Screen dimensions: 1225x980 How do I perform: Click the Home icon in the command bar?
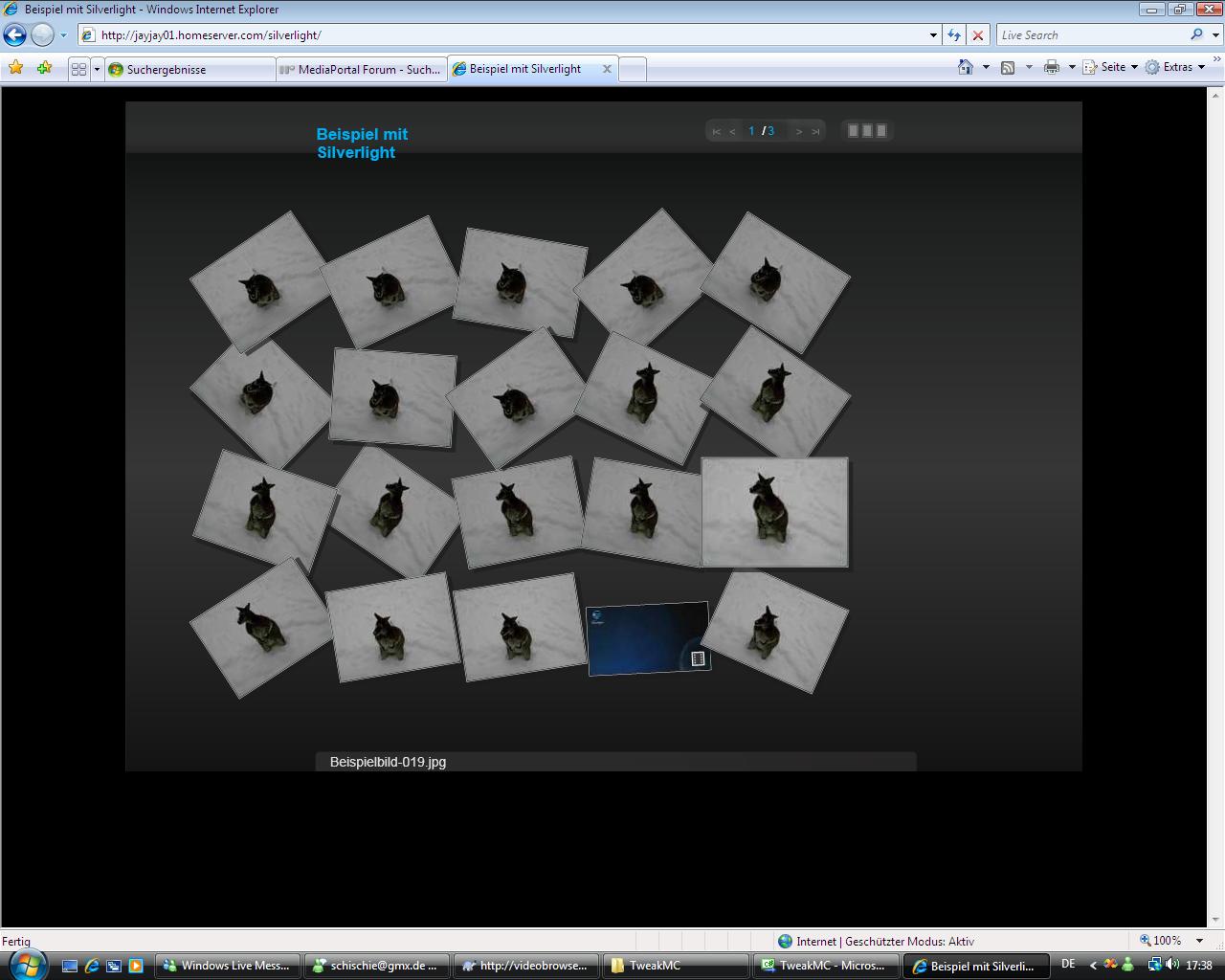[966, 67]
